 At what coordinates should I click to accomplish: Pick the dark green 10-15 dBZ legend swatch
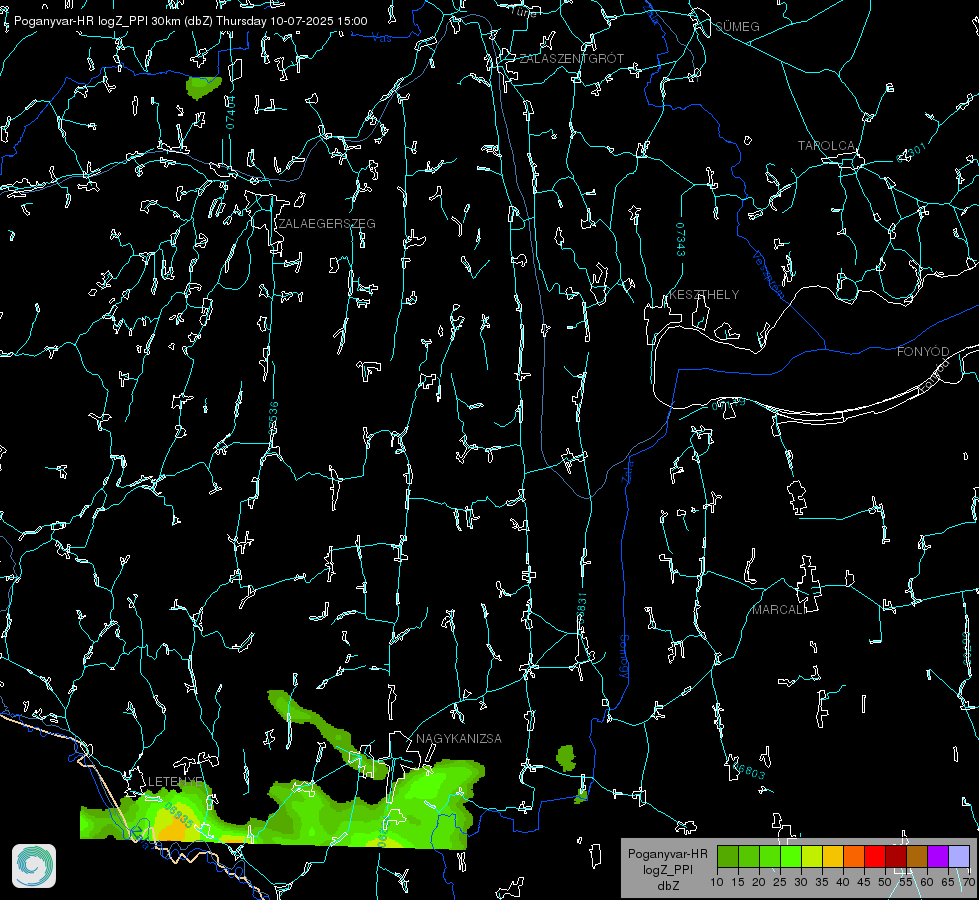tap(727, 856)
